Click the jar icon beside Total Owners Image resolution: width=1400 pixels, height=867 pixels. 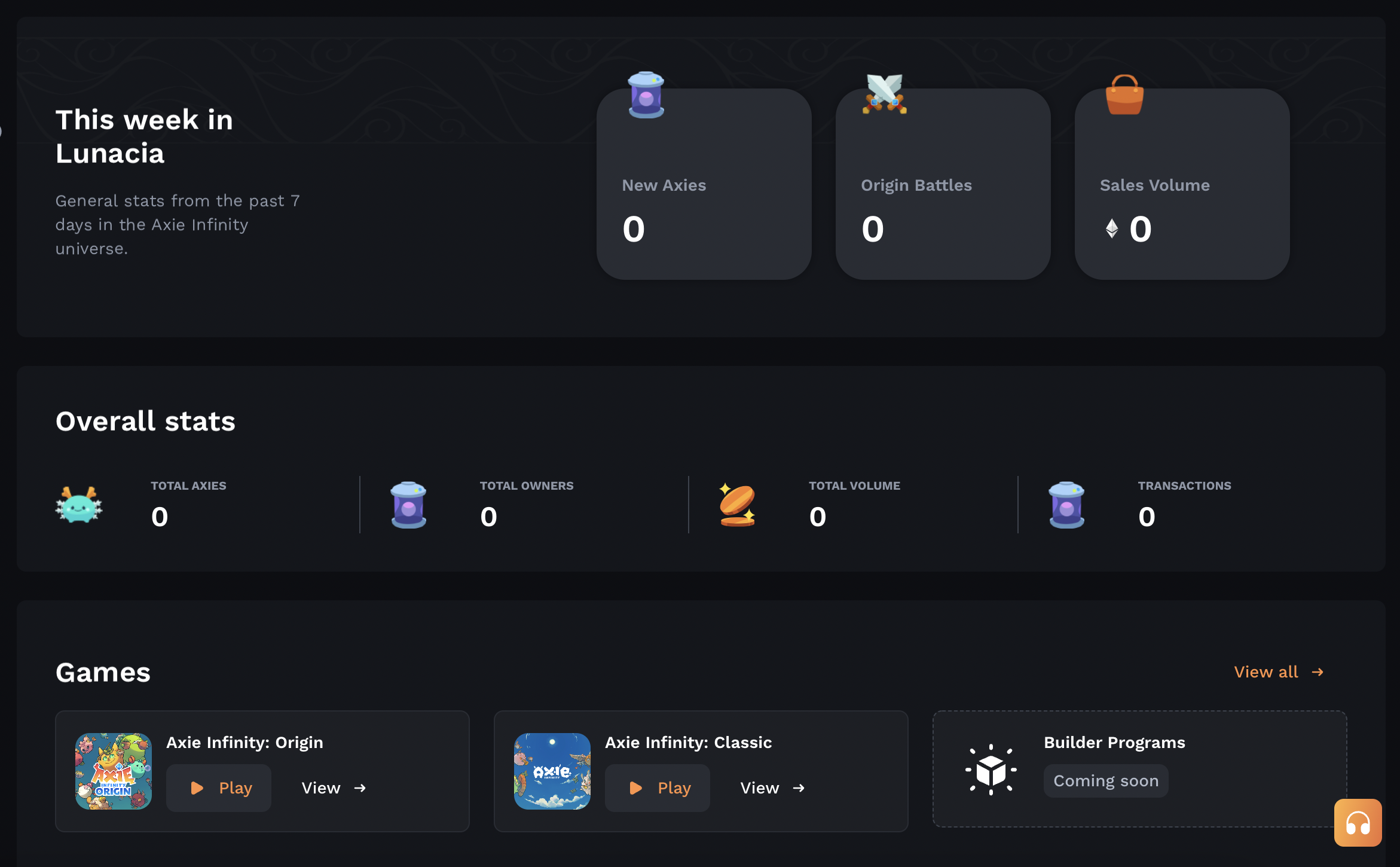click(x=408, y=505)
